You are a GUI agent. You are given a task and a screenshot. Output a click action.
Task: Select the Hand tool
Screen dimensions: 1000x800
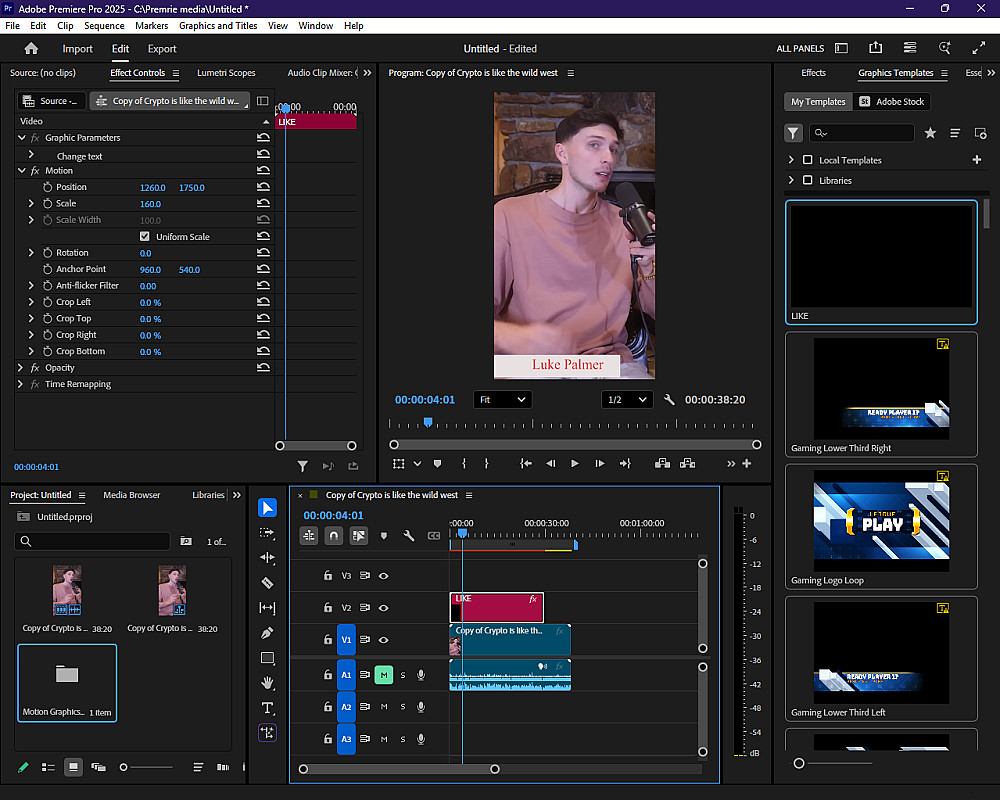pyautogui.click(x=267, y=683)
